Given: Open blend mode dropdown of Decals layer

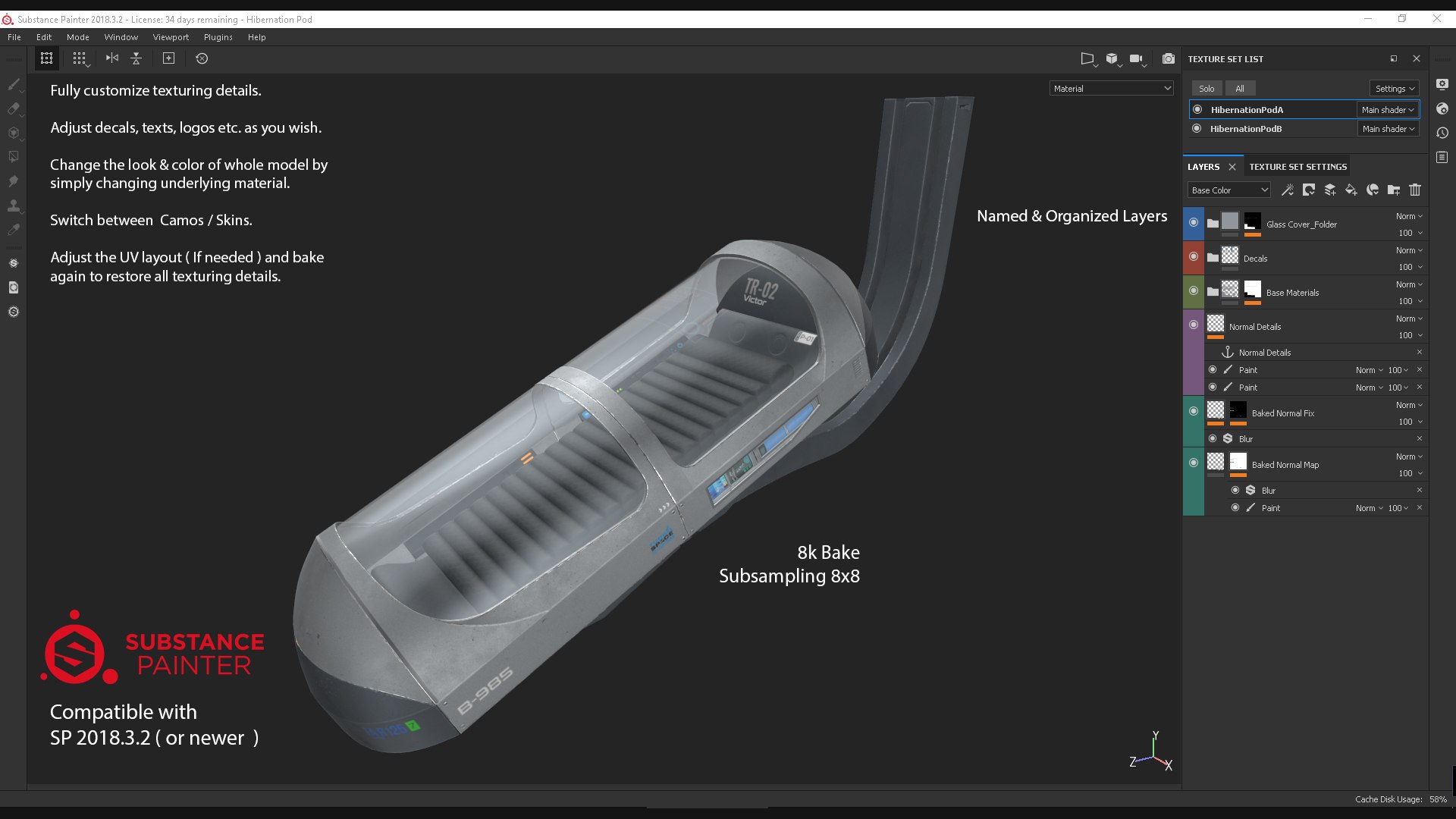Looking at the screenshot, I should click(1409, 250).
